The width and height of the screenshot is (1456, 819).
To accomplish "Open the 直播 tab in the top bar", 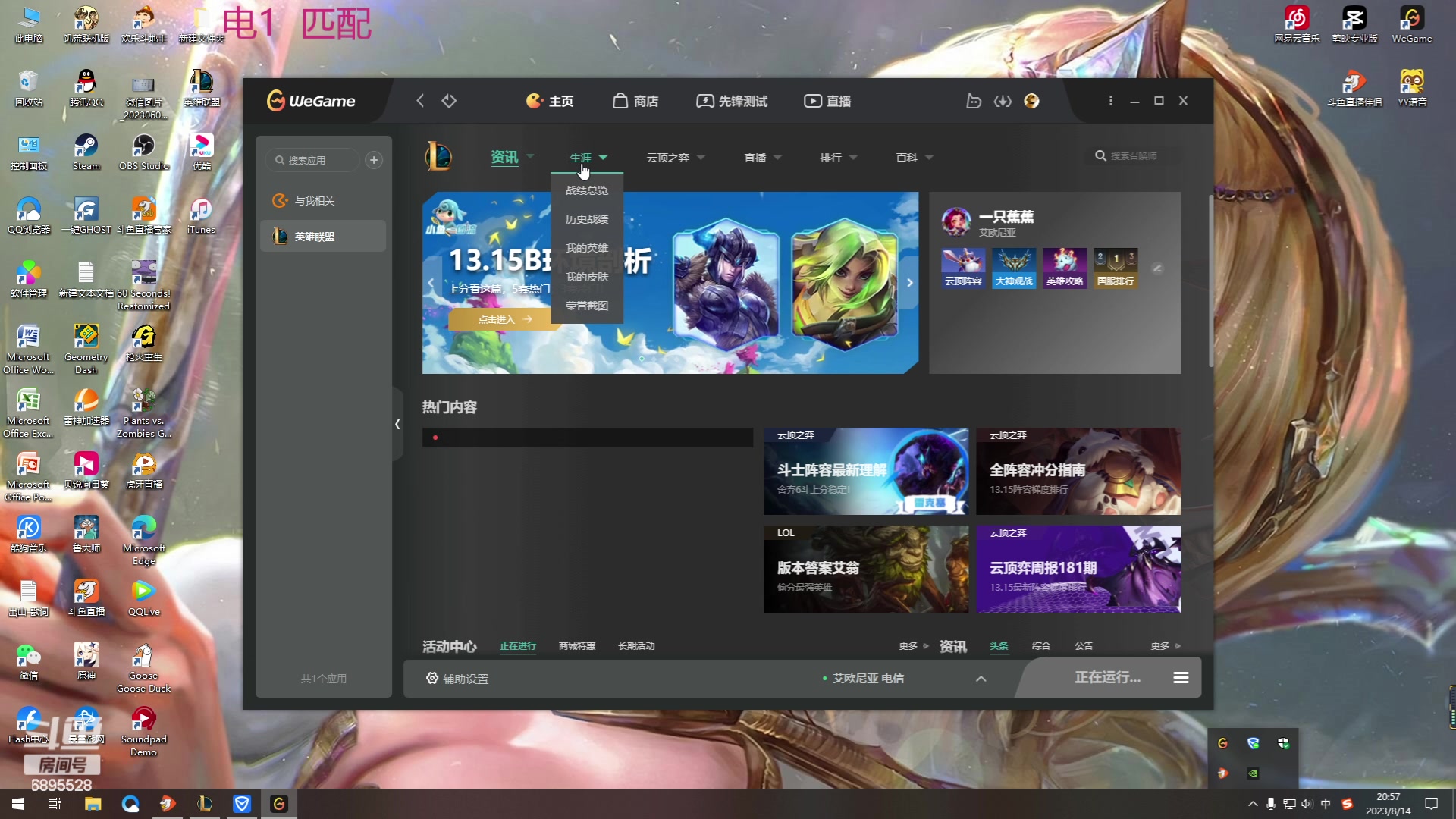I will pyautogui.click(x=827, y=101).
